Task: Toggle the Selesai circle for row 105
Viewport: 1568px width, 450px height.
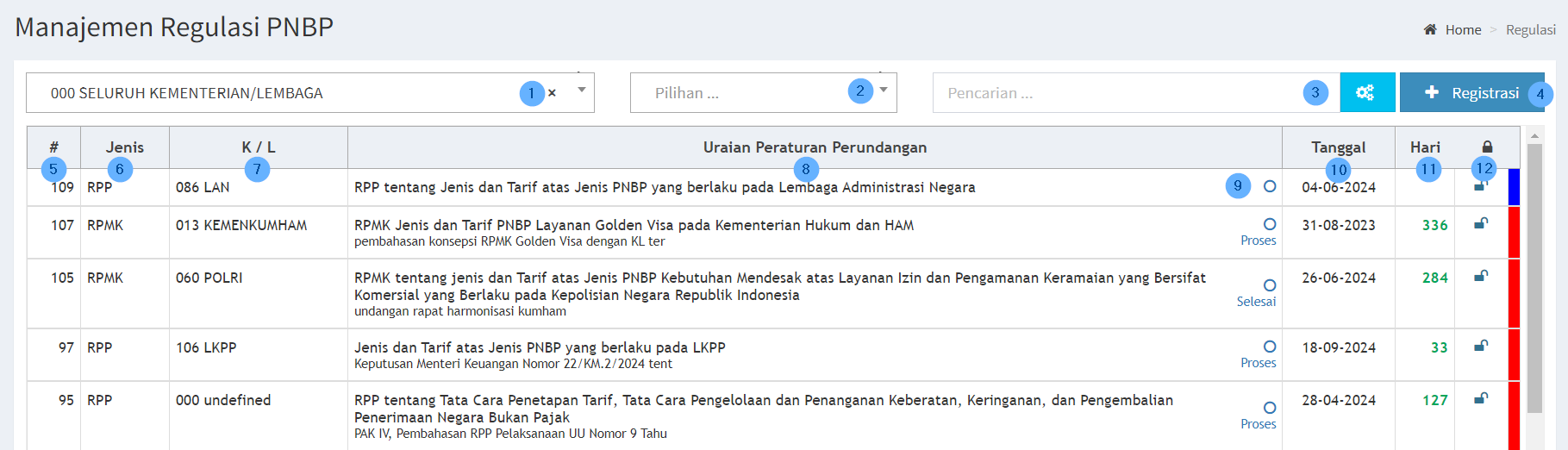Action: pos(1270,285)
